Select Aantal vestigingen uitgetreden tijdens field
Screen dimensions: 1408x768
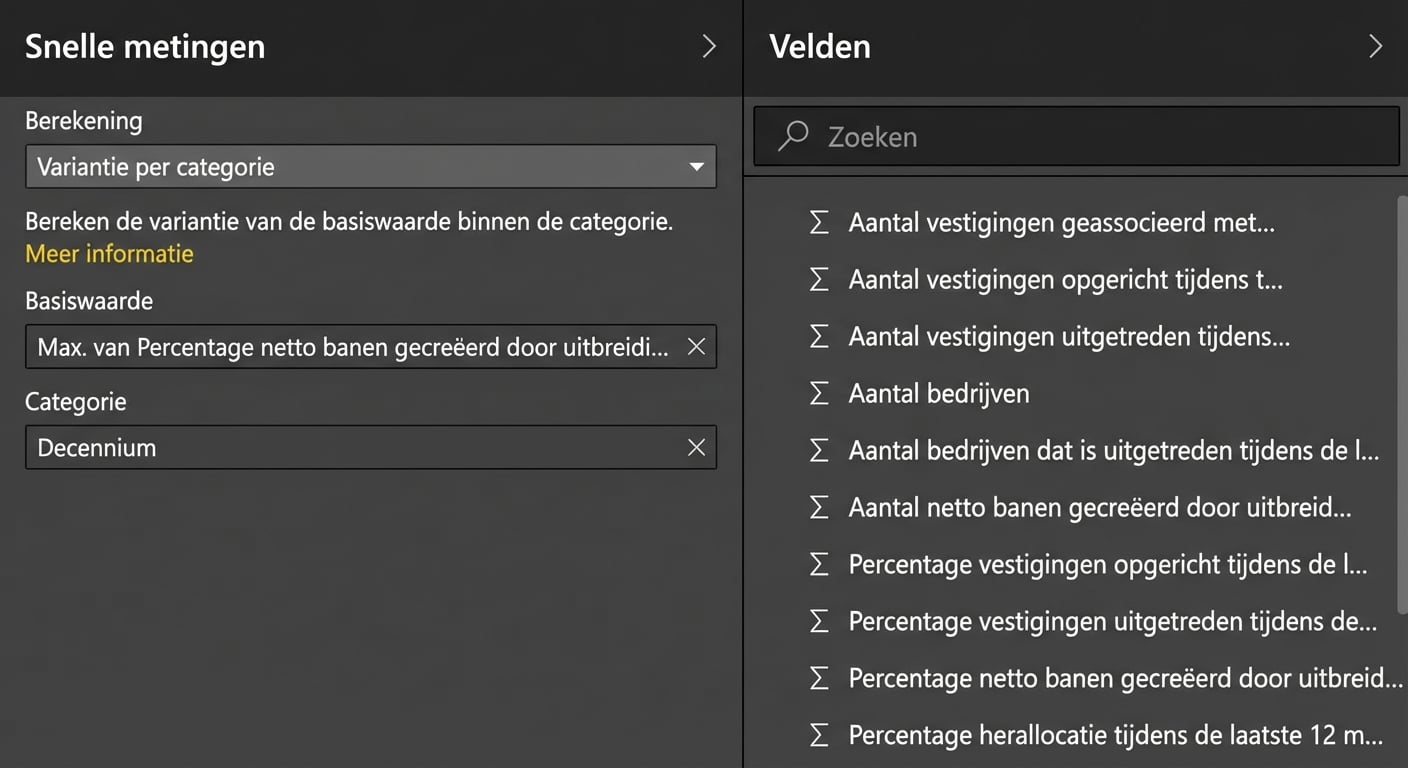1068,337
